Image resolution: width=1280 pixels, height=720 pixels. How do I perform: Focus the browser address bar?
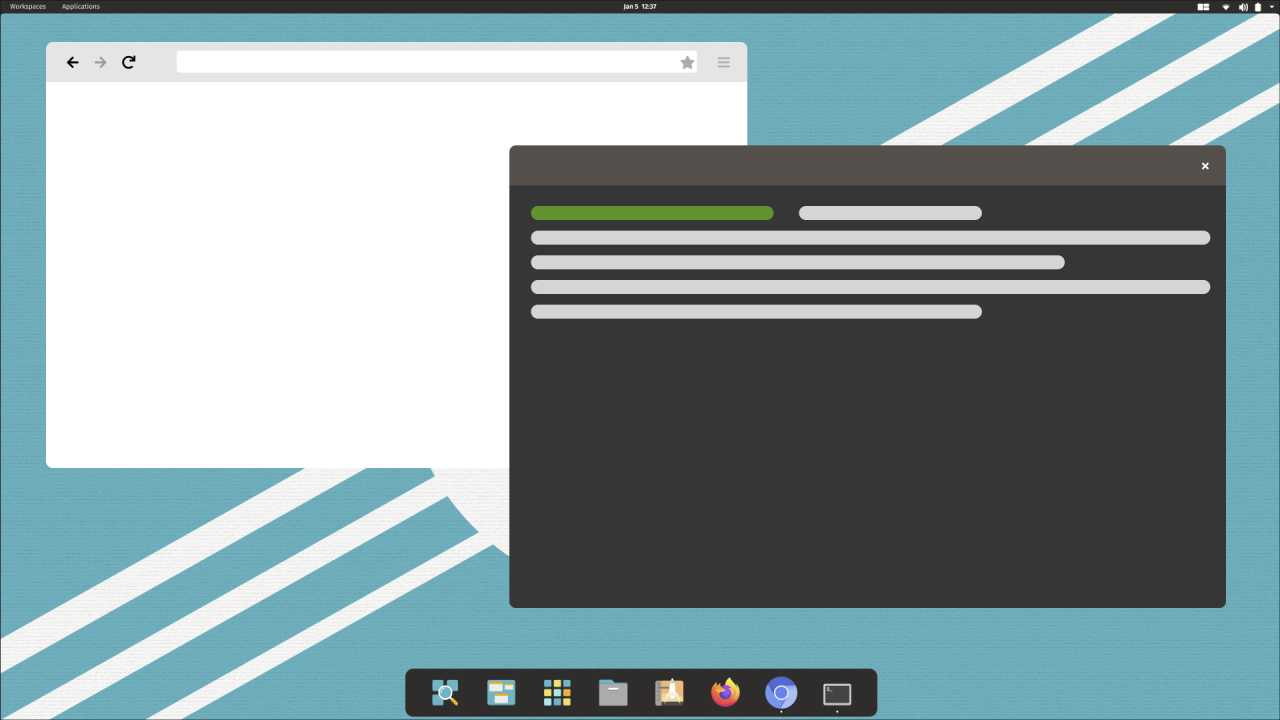pyautogui.click(x=437, y=62)
